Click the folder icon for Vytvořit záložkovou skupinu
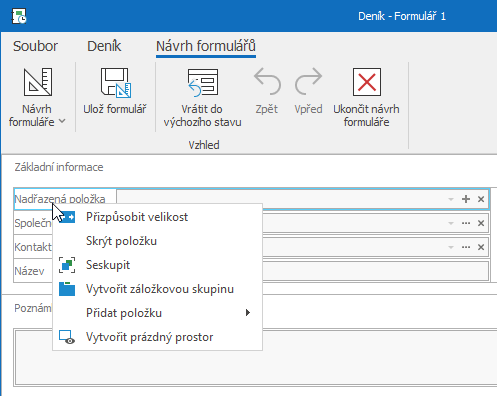The width and height of the screenshot is (497, 396). 67,289
